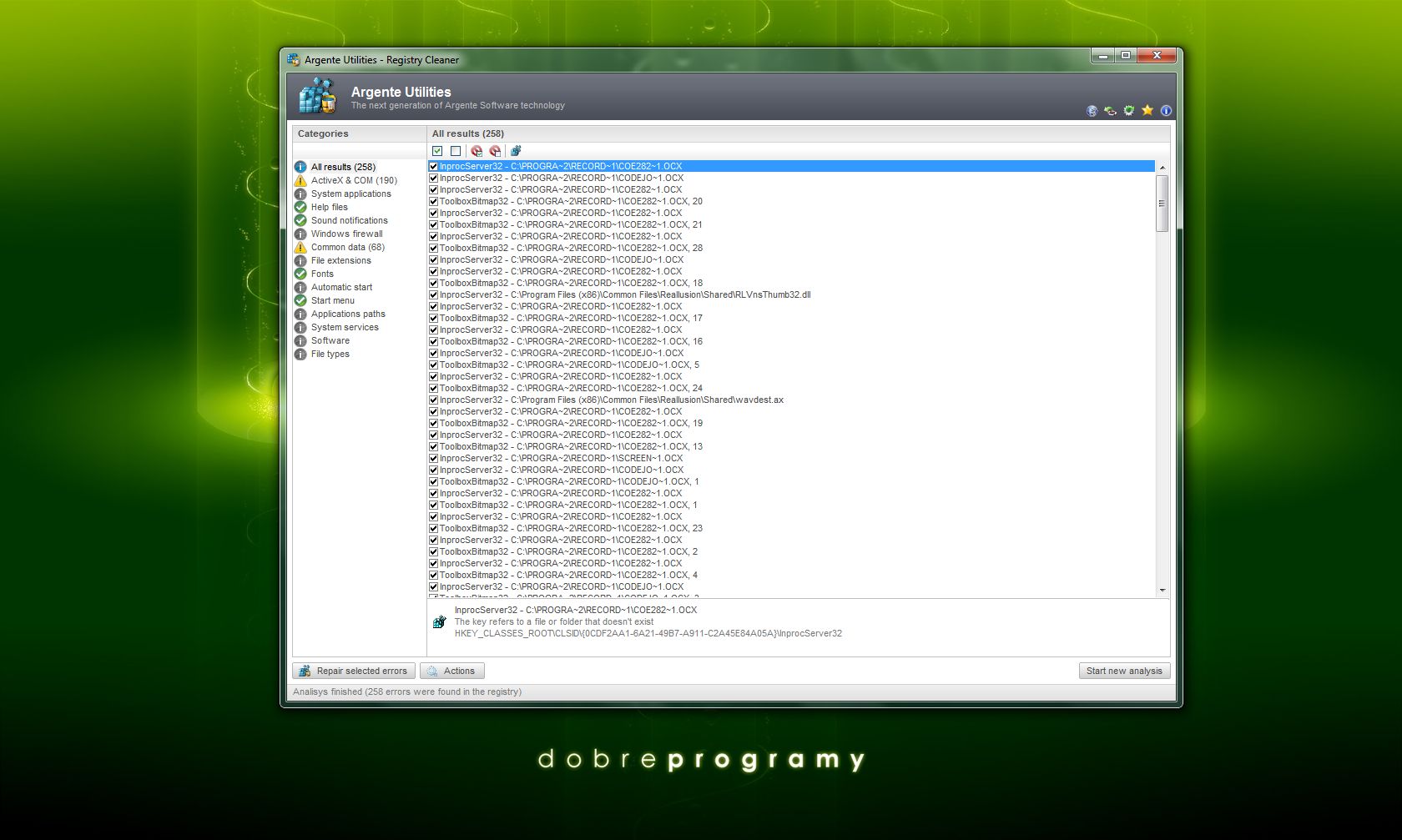Select the File types category

pyautogui.click(x=330, y=354)
